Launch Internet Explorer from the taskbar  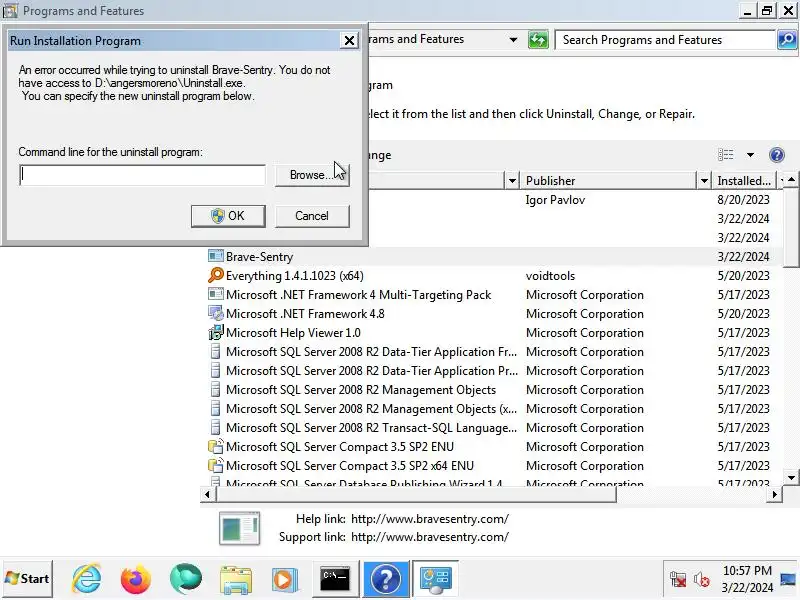(86, 579)
